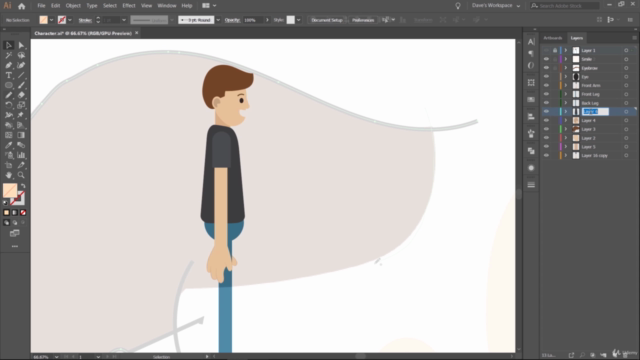Select the Eraser tool
This screenshot has width=640, height=360.
tap(21, 95)
